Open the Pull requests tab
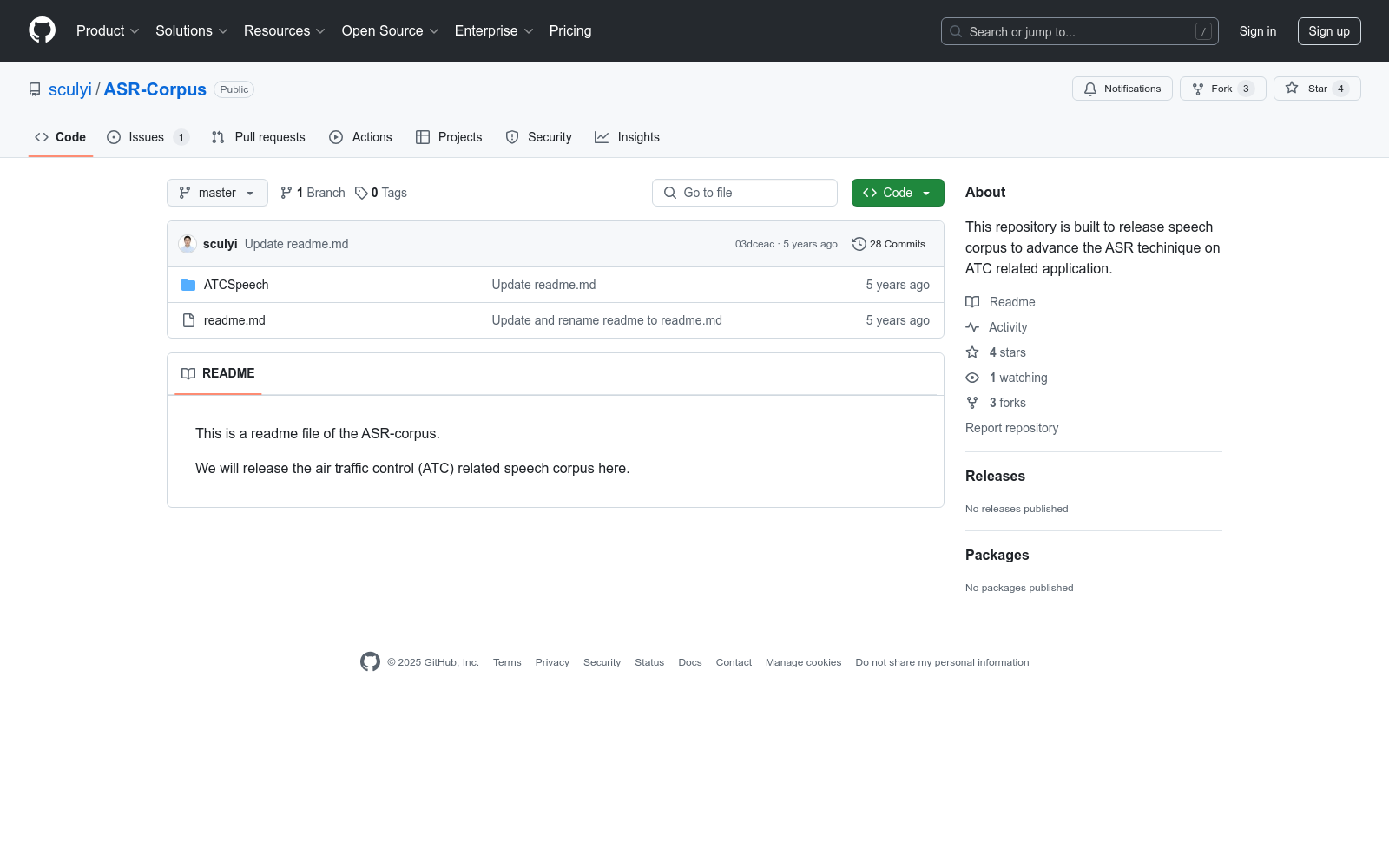The image size is (1389, 868). coord(259,137)
